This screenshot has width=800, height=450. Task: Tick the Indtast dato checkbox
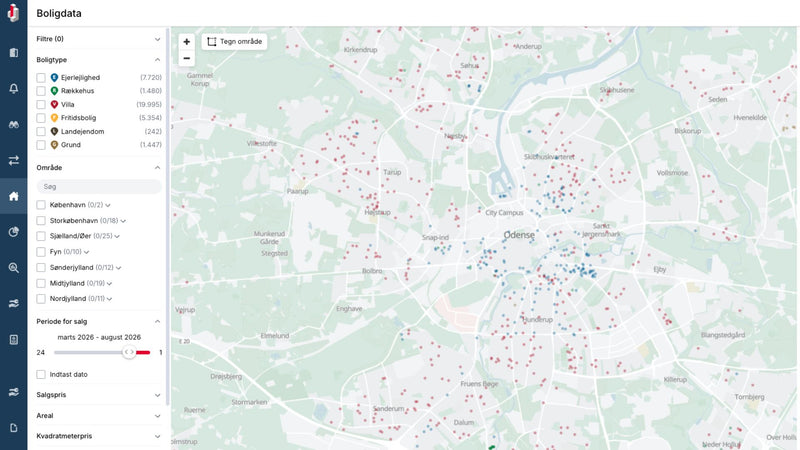[x=41, y=374]
